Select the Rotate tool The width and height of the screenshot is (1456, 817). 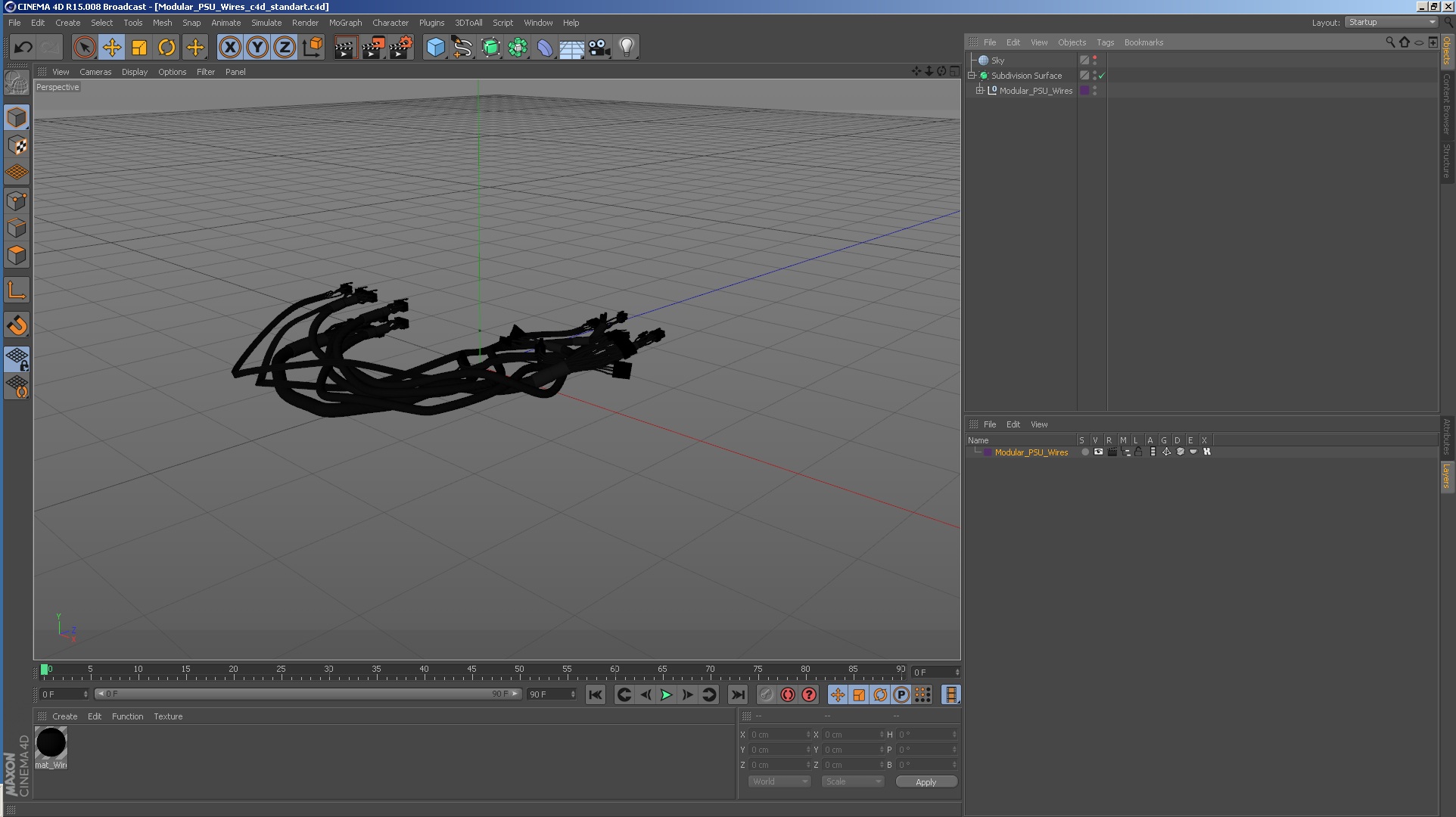point(166,48)
